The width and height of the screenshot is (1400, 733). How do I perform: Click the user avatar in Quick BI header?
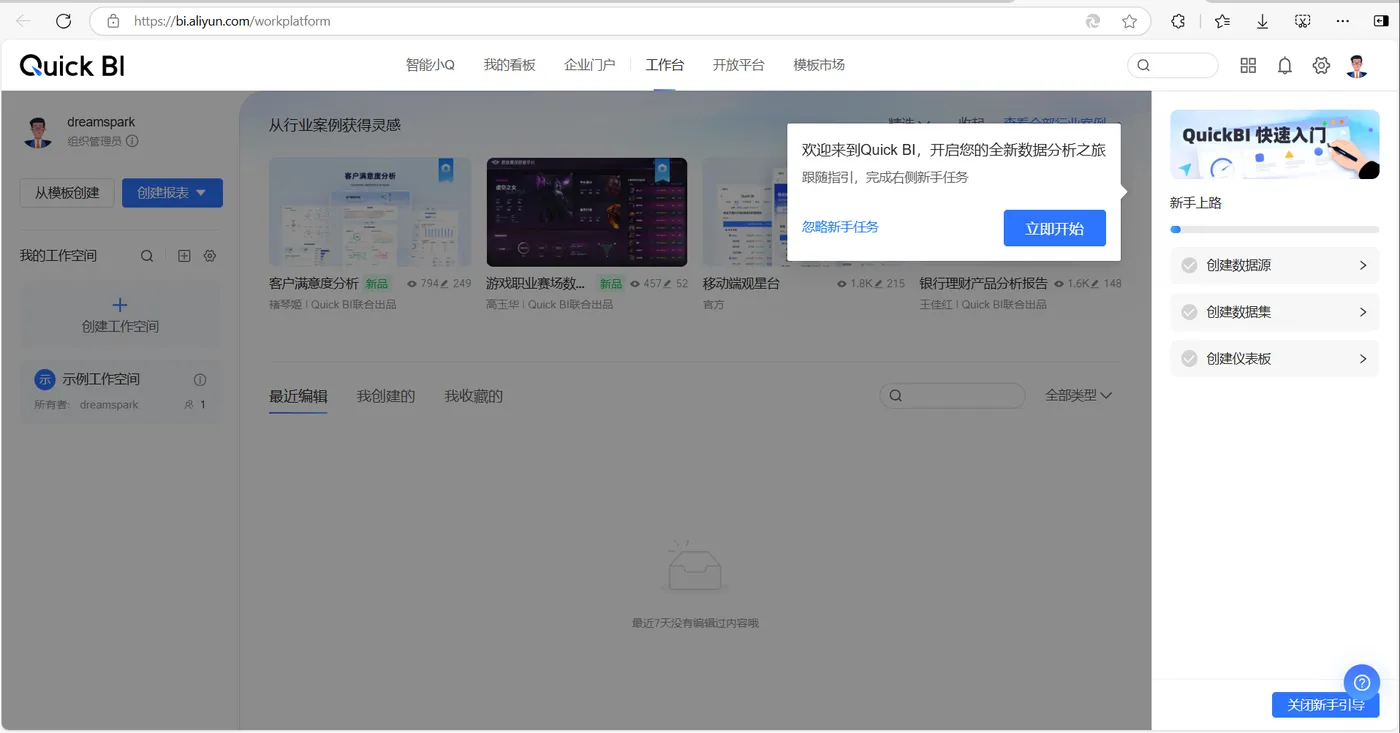[1357, 66]
